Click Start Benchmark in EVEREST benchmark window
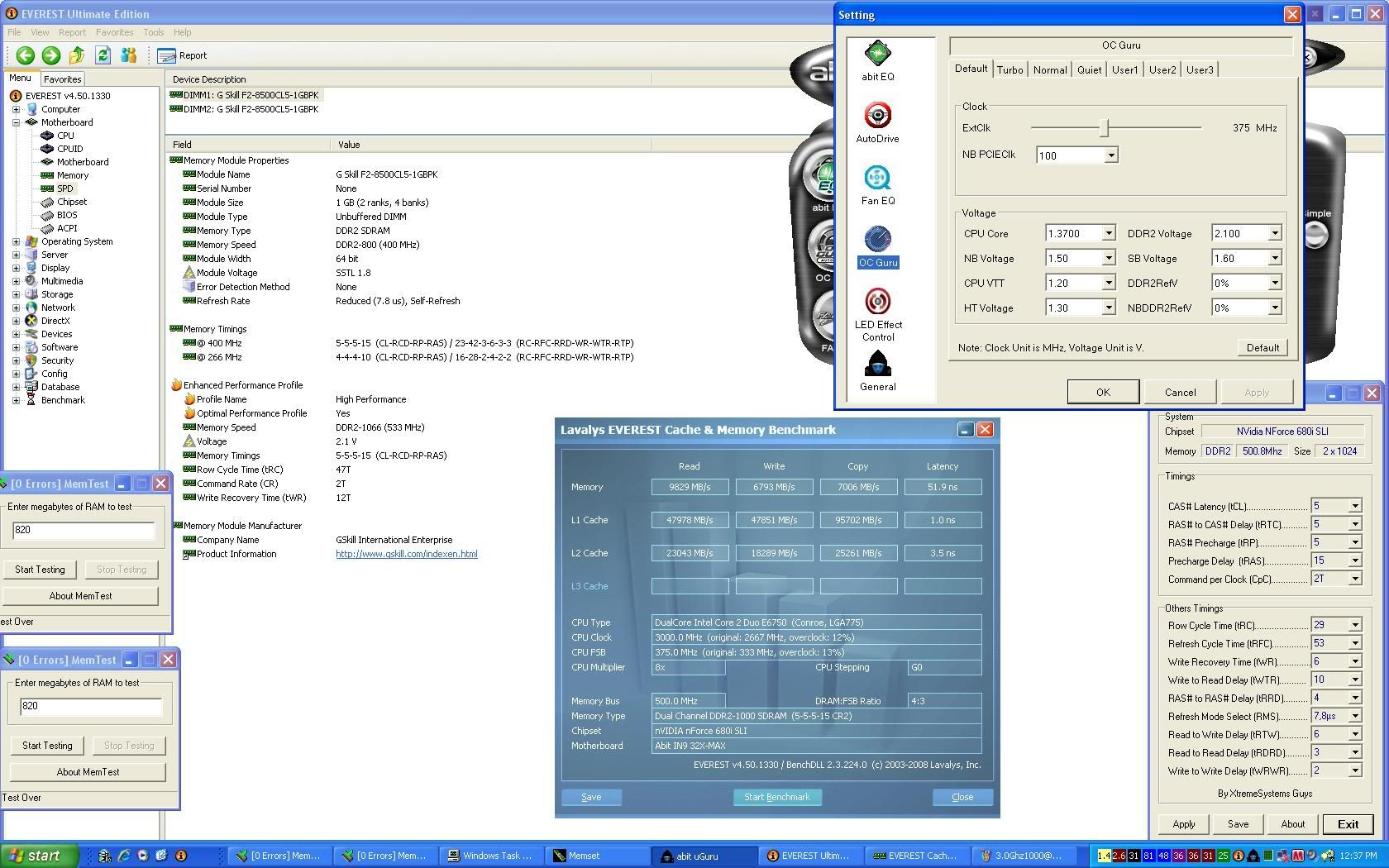Image resolution: width=1389 pixels, height=868 pixels. (x=777, y=797)
